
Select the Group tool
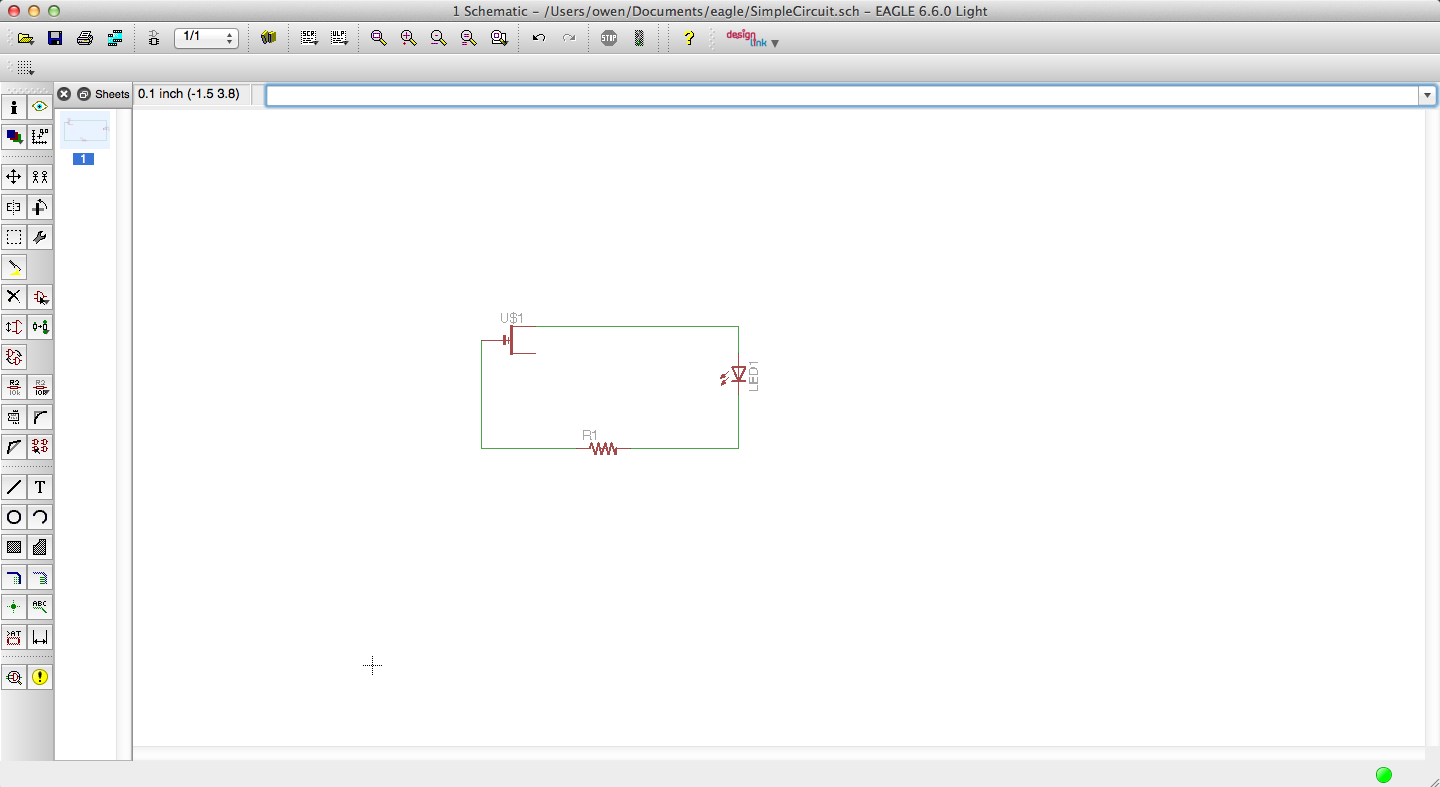tap(14, 237)
